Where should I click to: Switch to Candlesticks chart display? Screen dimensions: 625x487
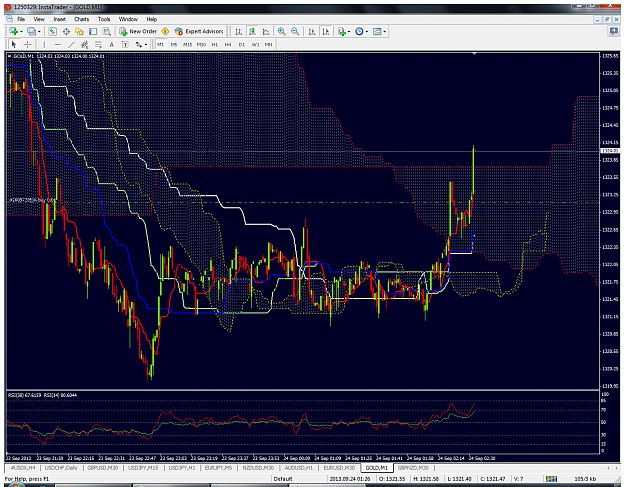252,31
